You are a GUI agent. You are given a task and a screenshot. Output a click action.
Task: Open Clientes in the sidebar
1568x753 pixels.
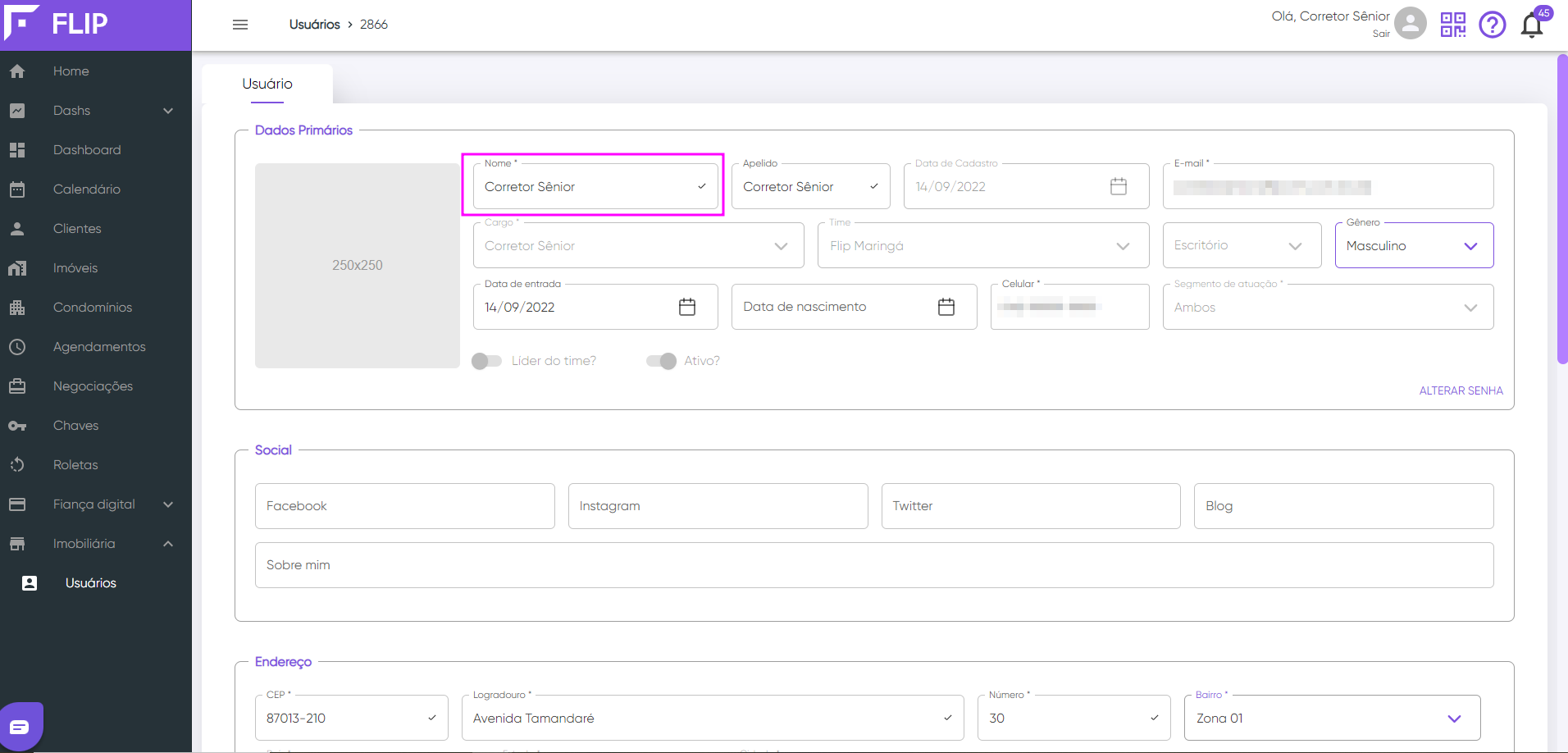coord(77,229)
